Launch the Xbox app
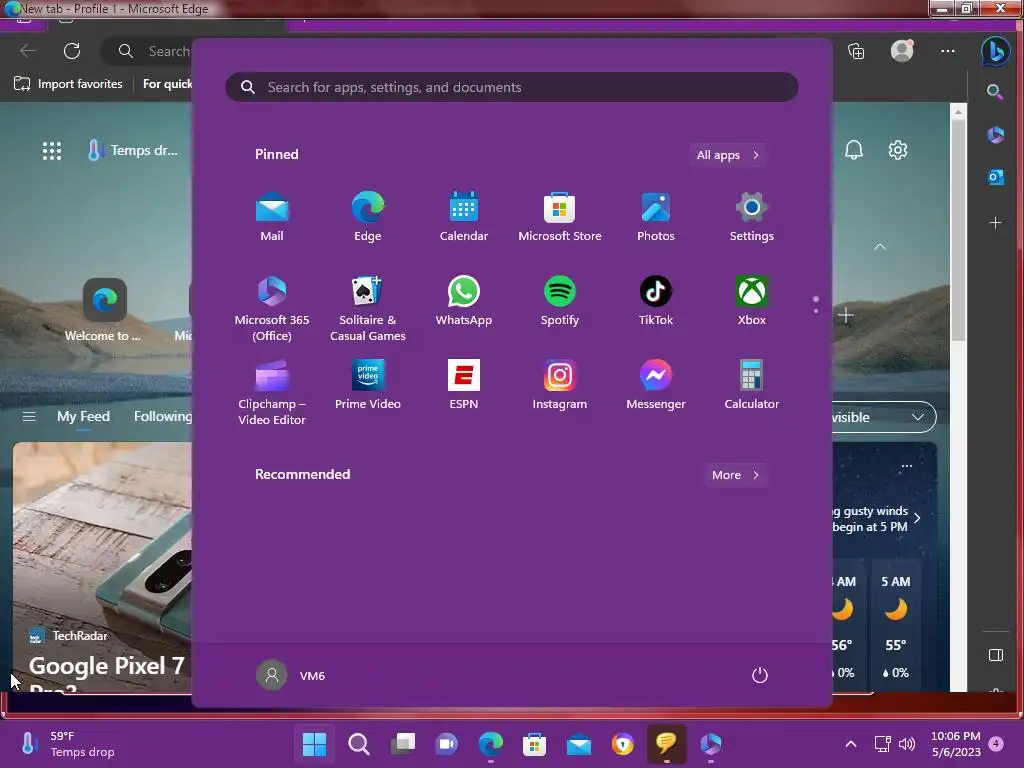The image size is (1024, 768). tap(752, 301)
